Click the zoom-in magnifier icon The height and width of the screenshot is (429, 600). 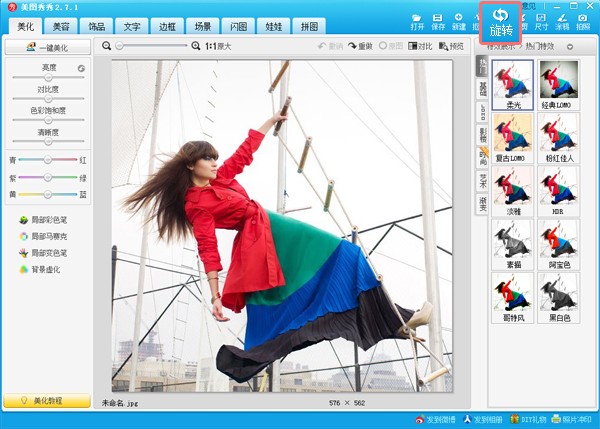pos(196,46)
